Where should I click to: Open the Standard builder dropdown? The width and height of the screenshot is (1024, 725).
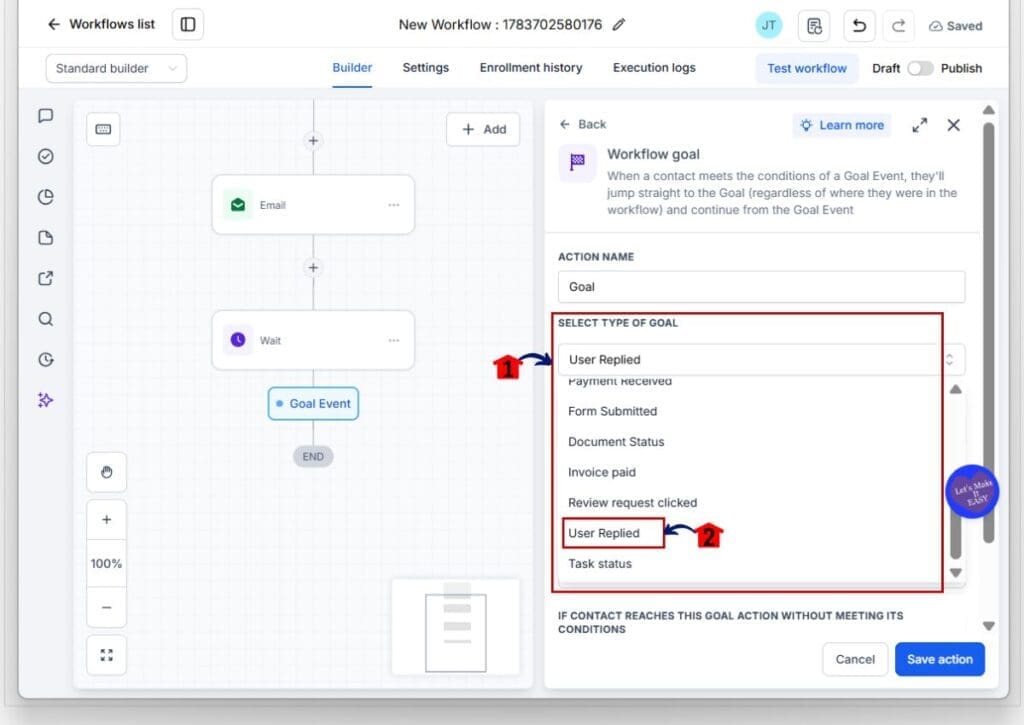116,69
